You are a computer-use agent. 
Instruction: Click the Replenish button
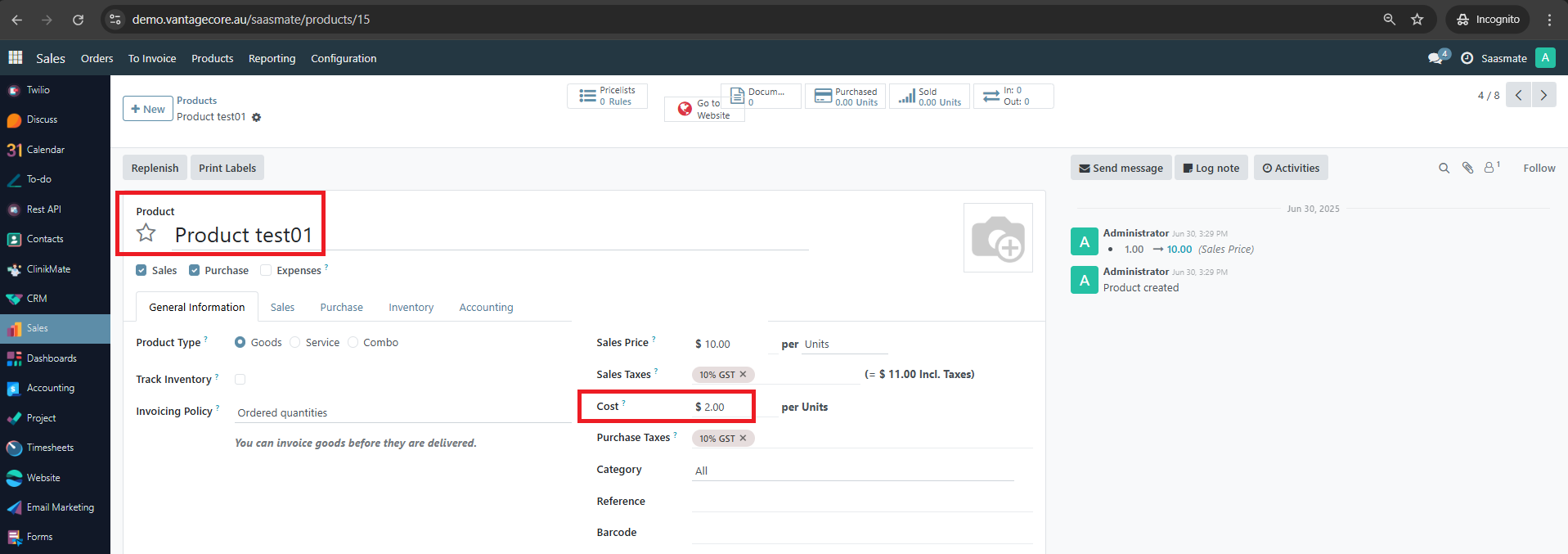pos(155,168)
